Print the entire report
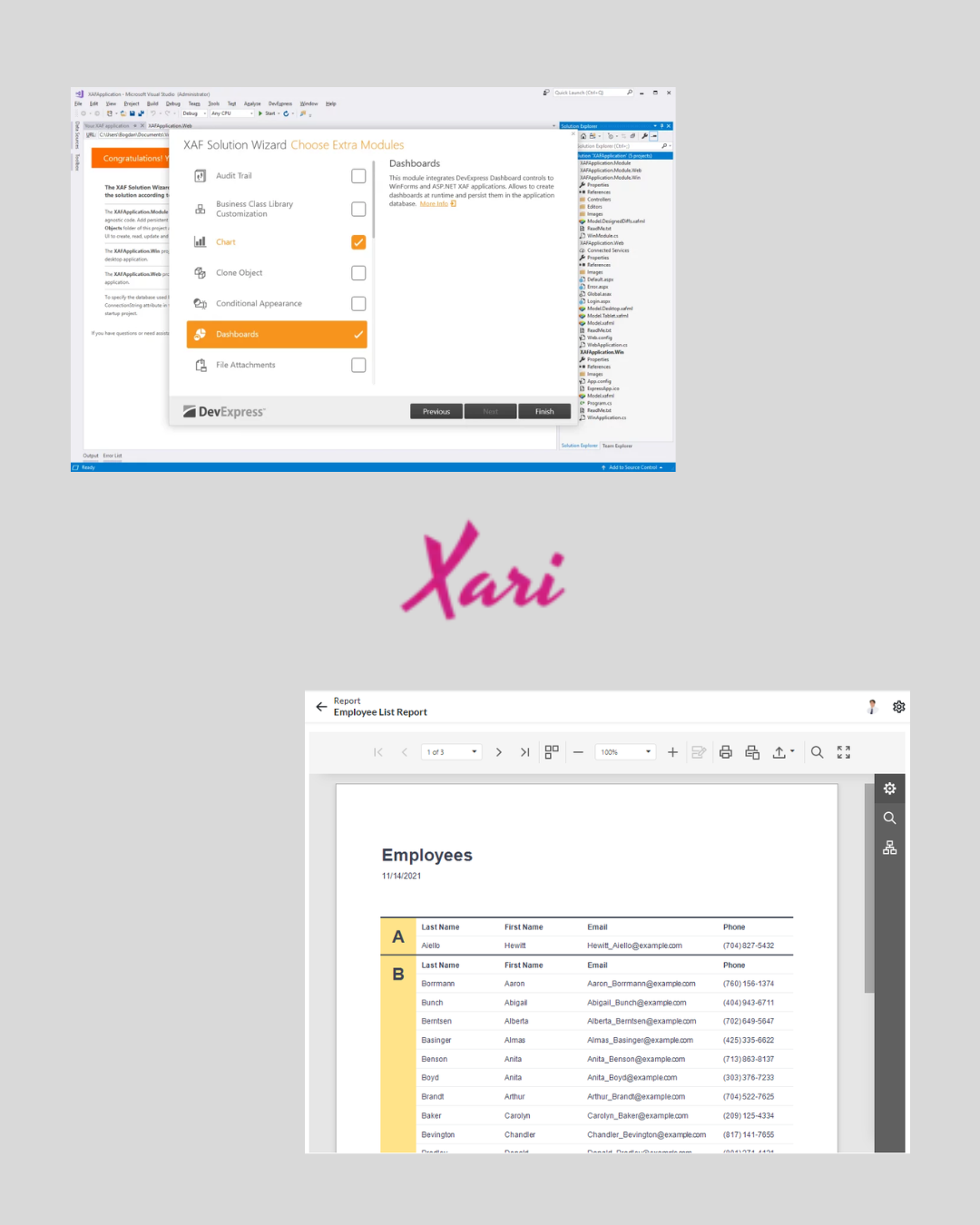980x1225 pixels. 726,752
